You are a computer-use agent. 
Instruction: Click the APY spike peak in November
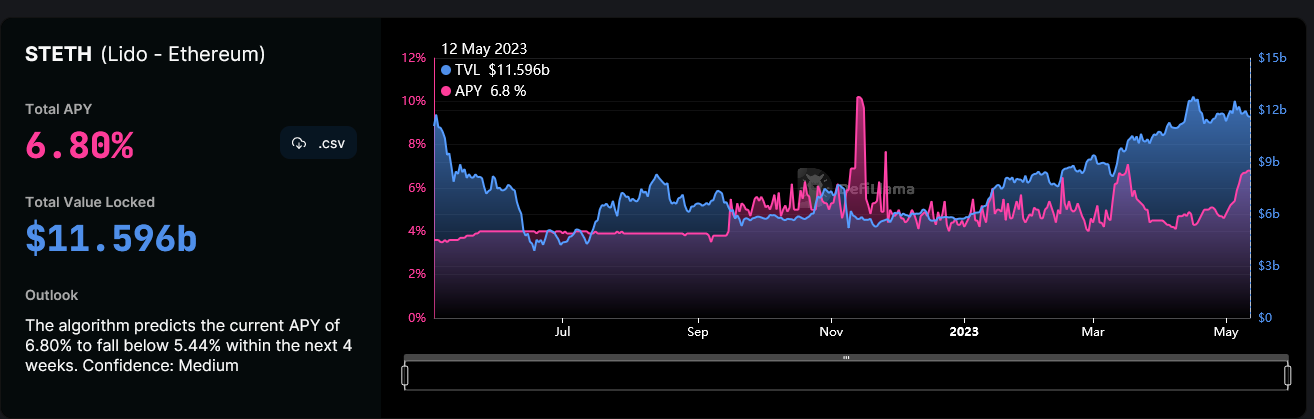pos(859,98)
